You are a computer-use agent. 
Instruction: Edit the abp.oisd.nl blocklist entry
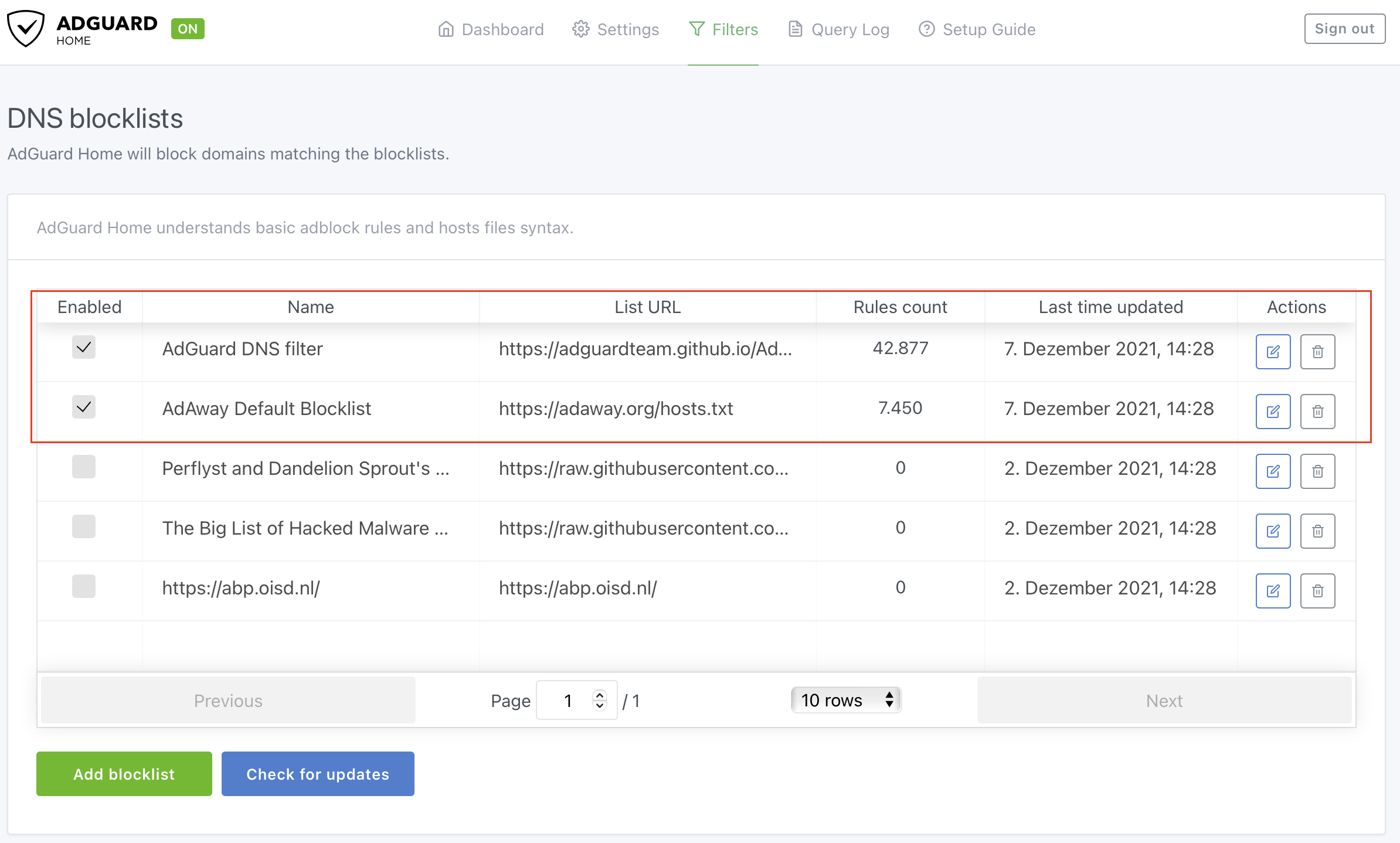click(1273, 591)
